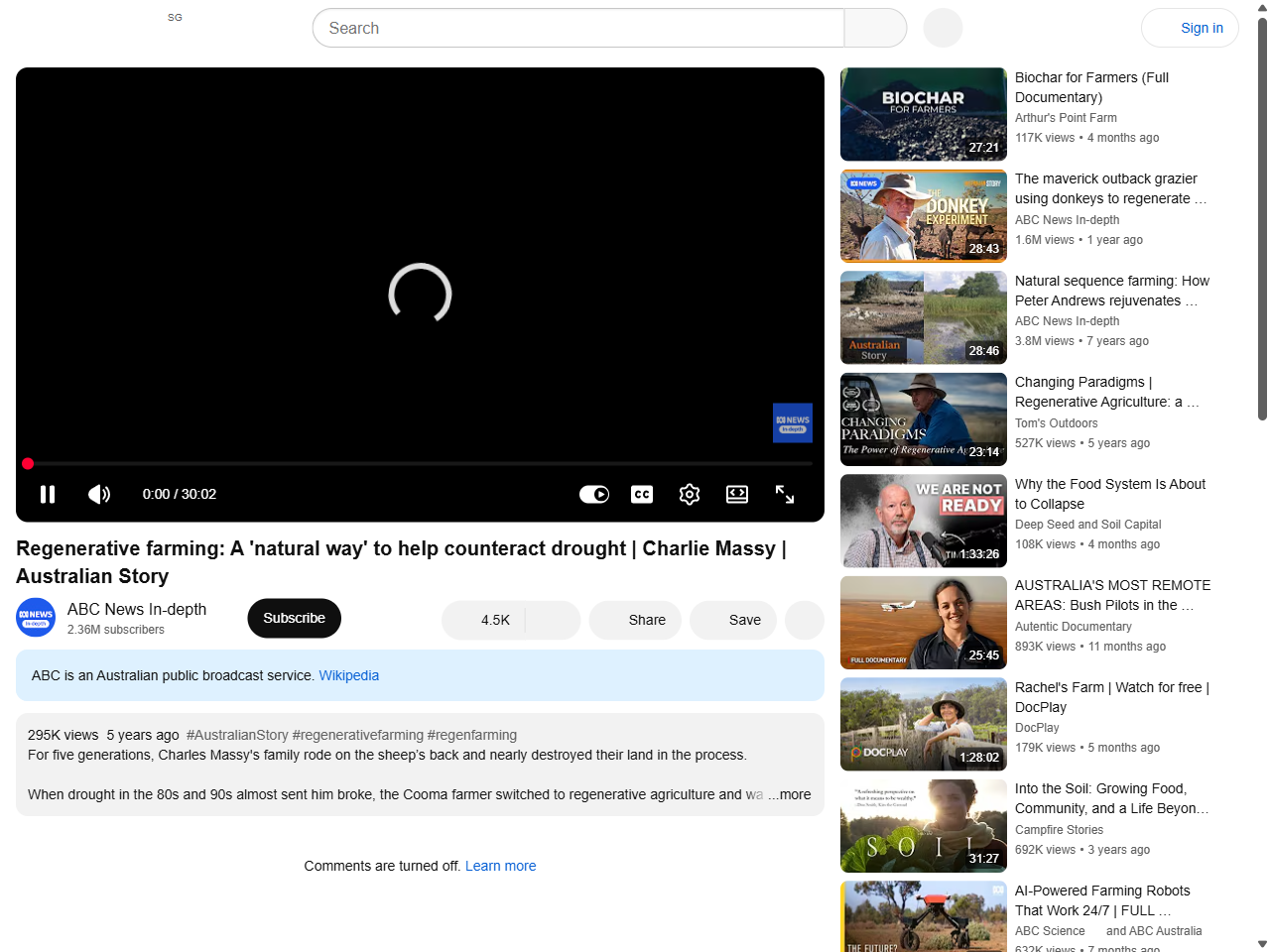Toggle the autoplay switch
This screenshot has width=1270, height=952.
594,494
